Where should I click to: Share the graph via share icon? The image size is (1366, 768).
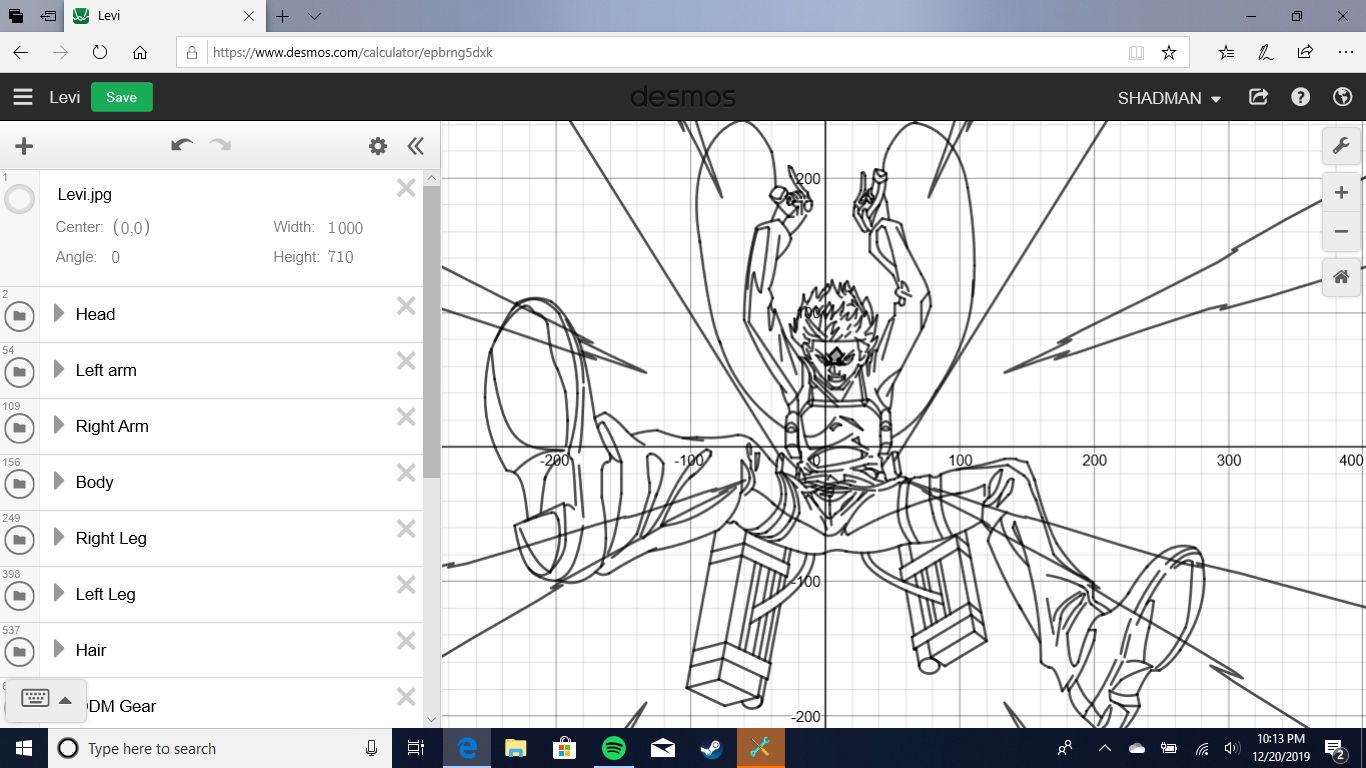pyautogui.click(x=1258, y=97)
